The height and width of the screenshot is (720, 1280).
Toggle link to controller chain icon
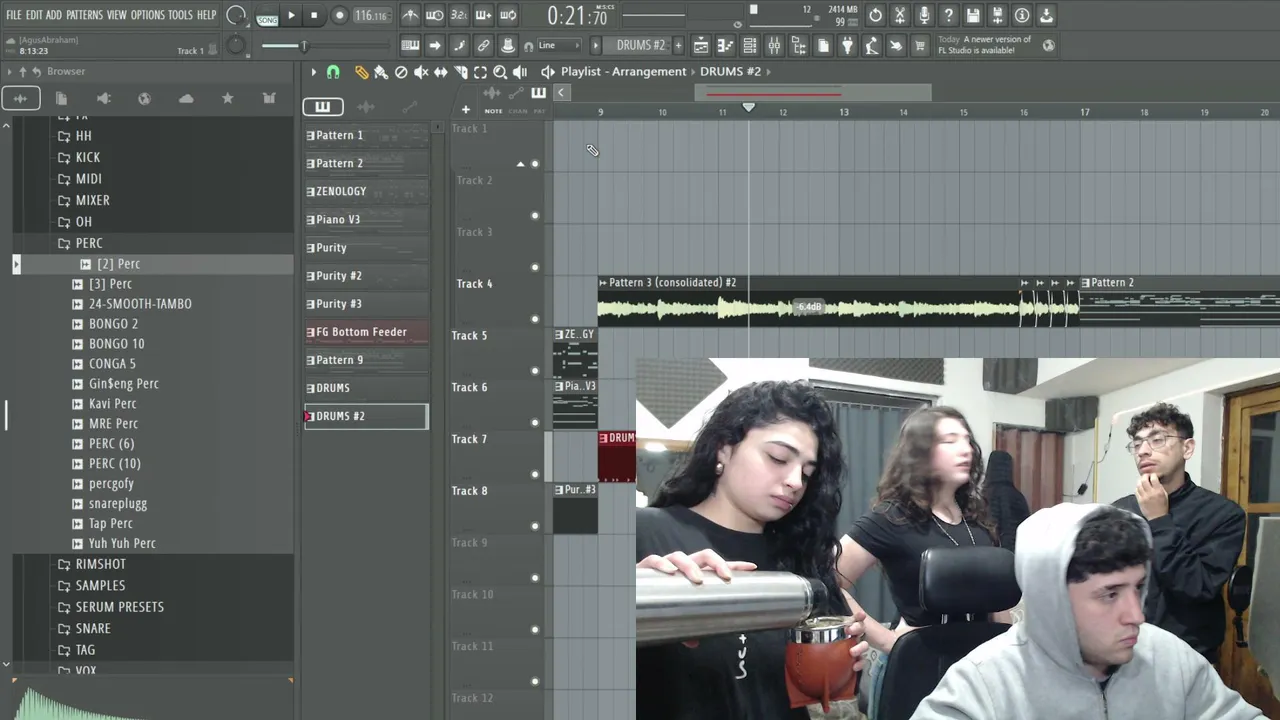pyautogui.click(x=483, y=45)
